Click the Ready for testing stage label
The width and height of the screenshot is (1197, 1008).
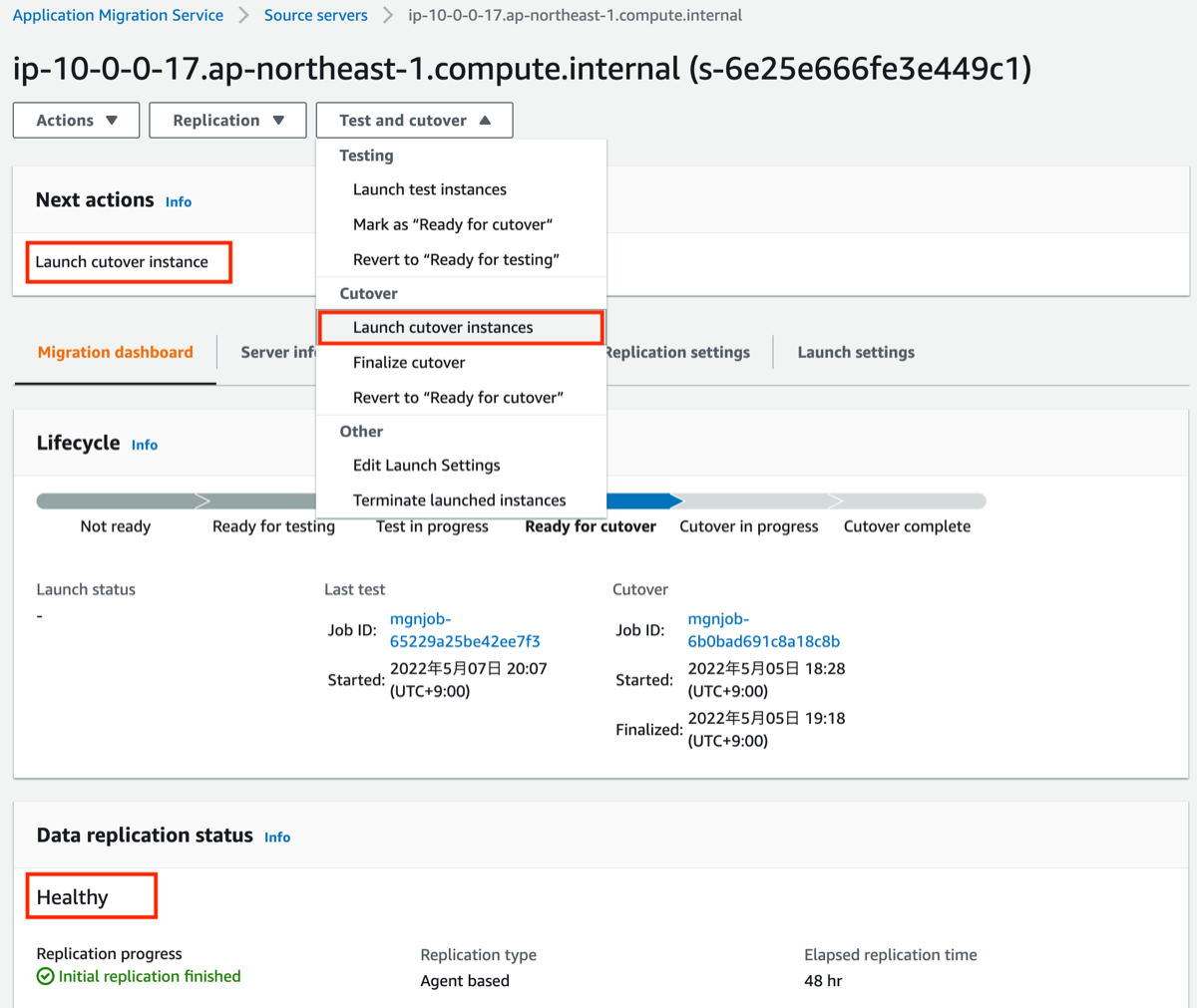273,526
